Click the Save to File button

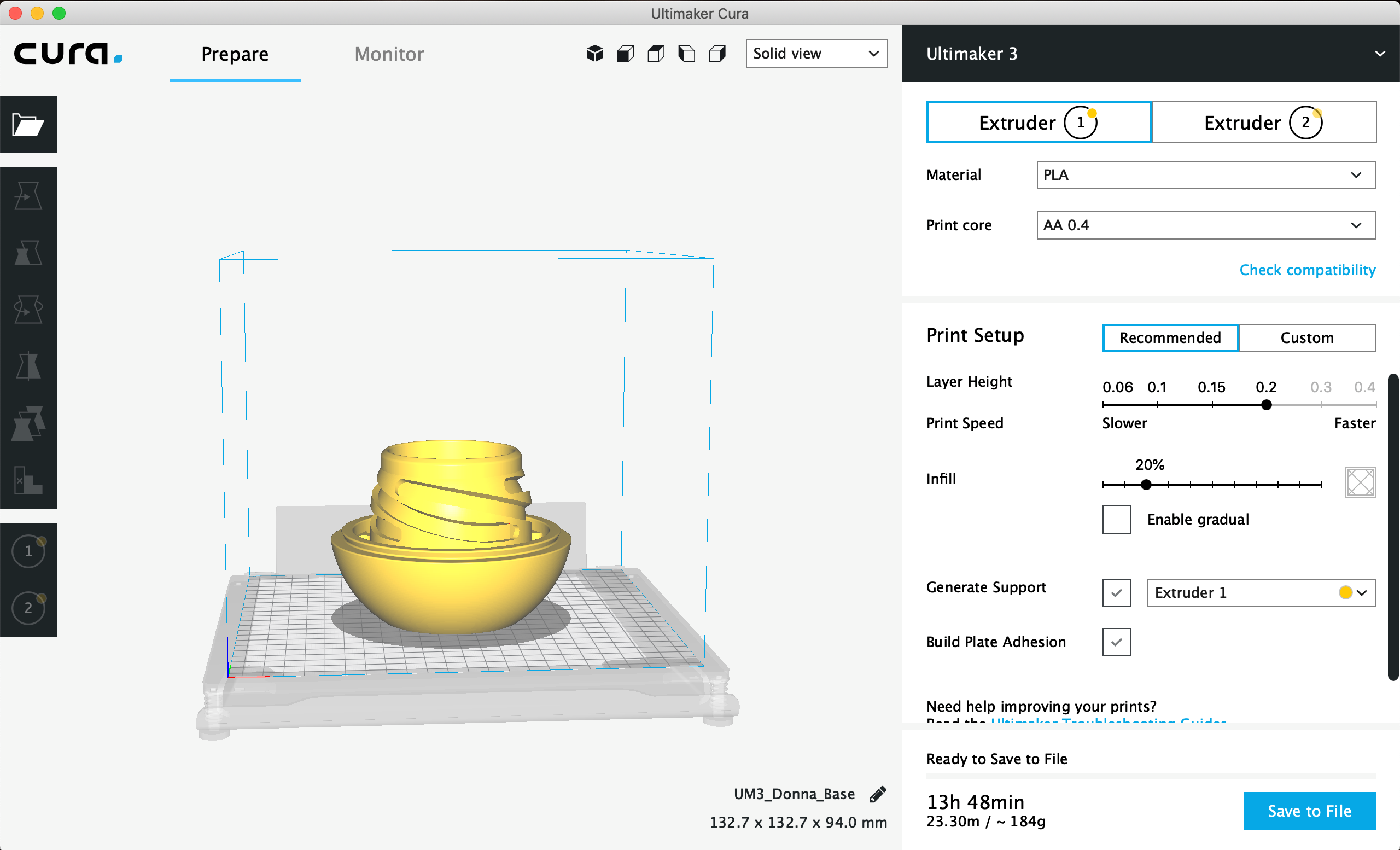click(1310, 811)
